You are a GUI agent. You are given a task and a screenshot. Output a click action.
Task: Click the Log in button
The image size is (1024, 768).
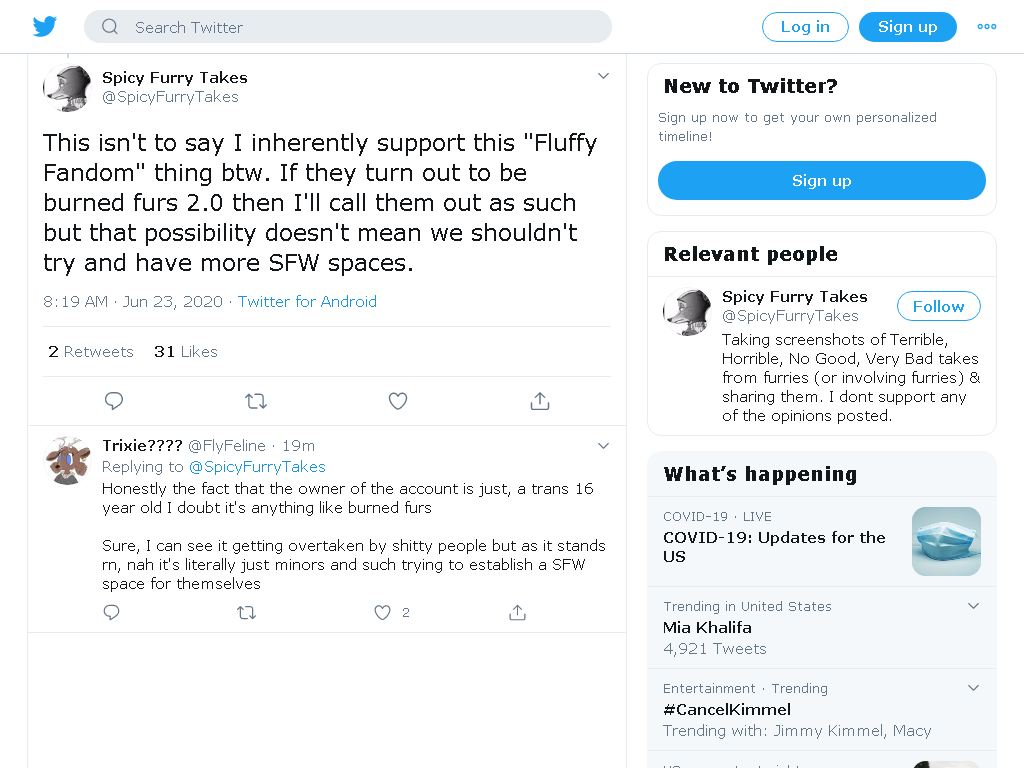(x=805, y=27)
